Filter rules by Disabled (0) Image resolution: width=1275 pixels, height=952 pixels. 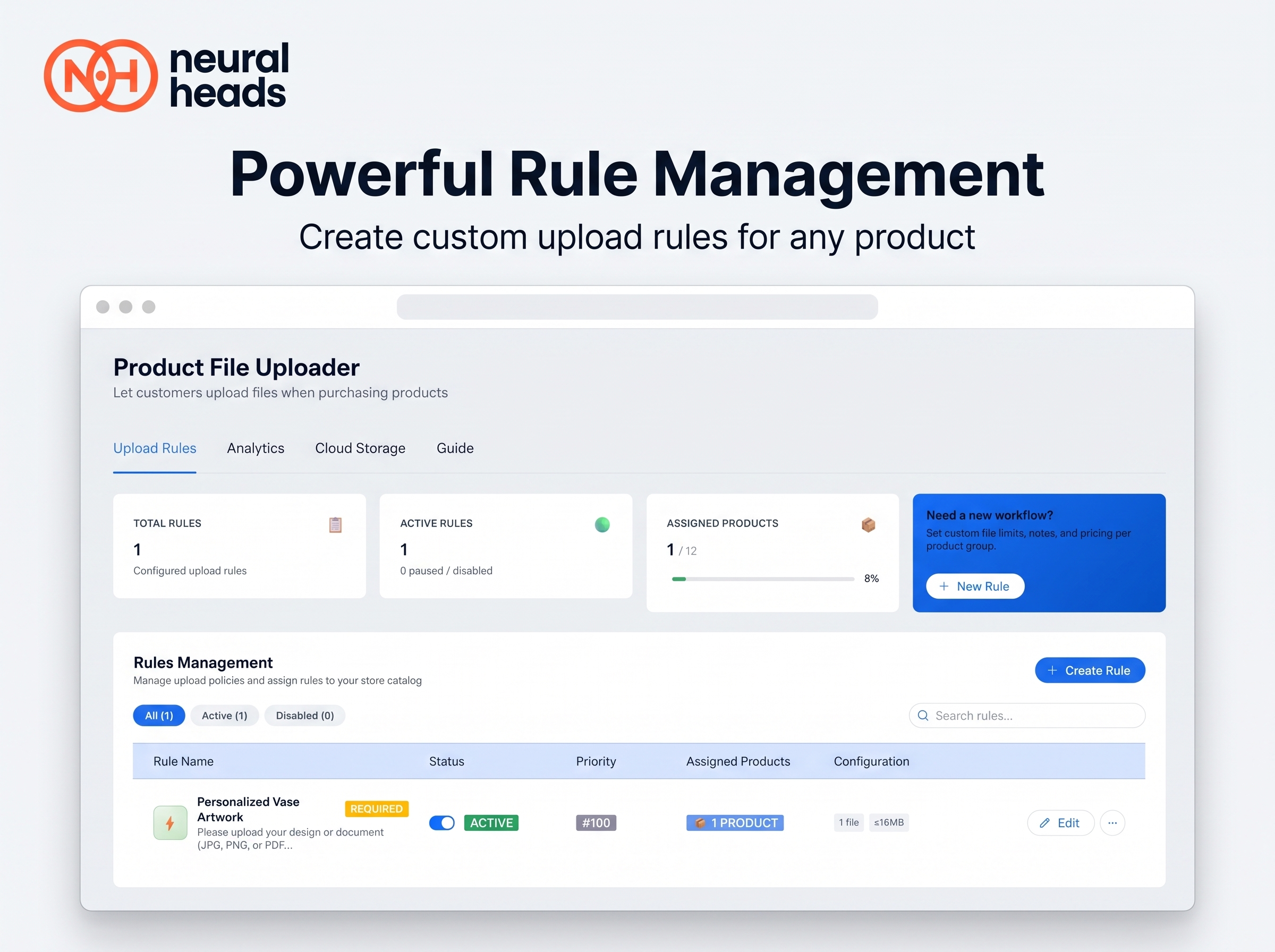(x=305, y=715)
